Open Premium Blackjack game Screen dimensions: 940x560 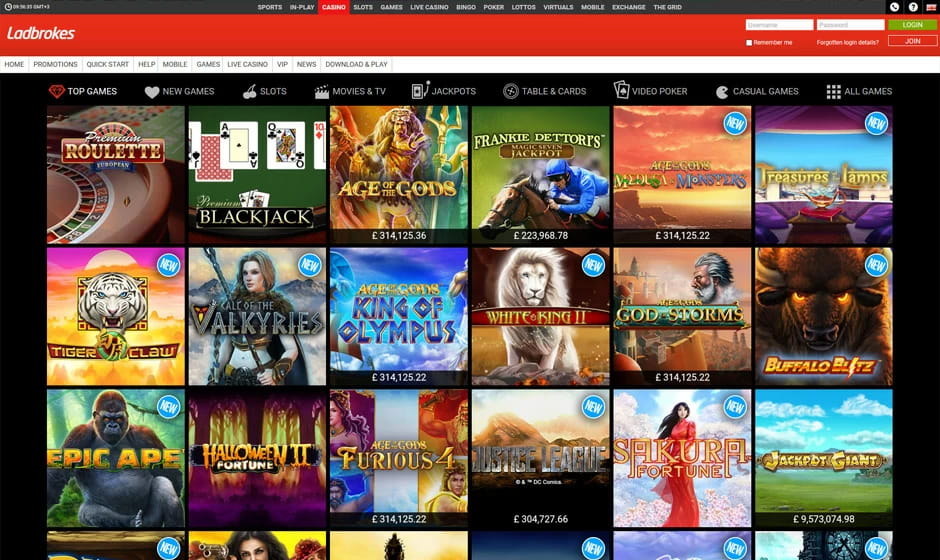(257, 174)
